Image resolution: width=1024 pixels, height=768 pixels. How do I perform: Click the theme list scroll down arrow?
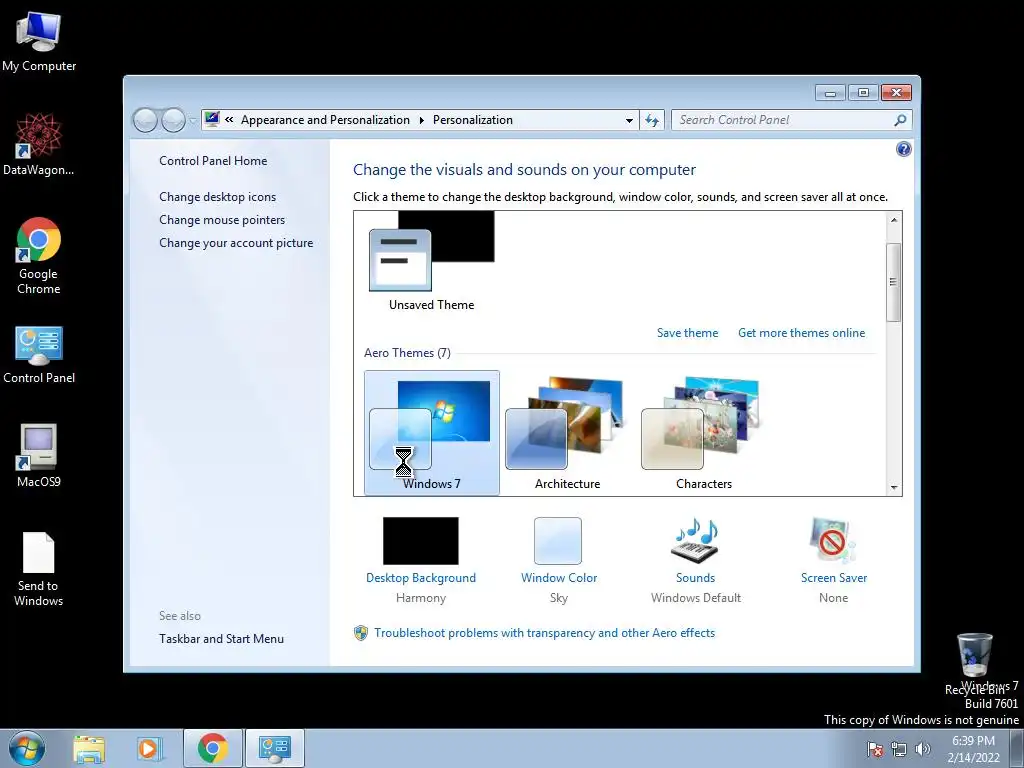click(894, 488)
